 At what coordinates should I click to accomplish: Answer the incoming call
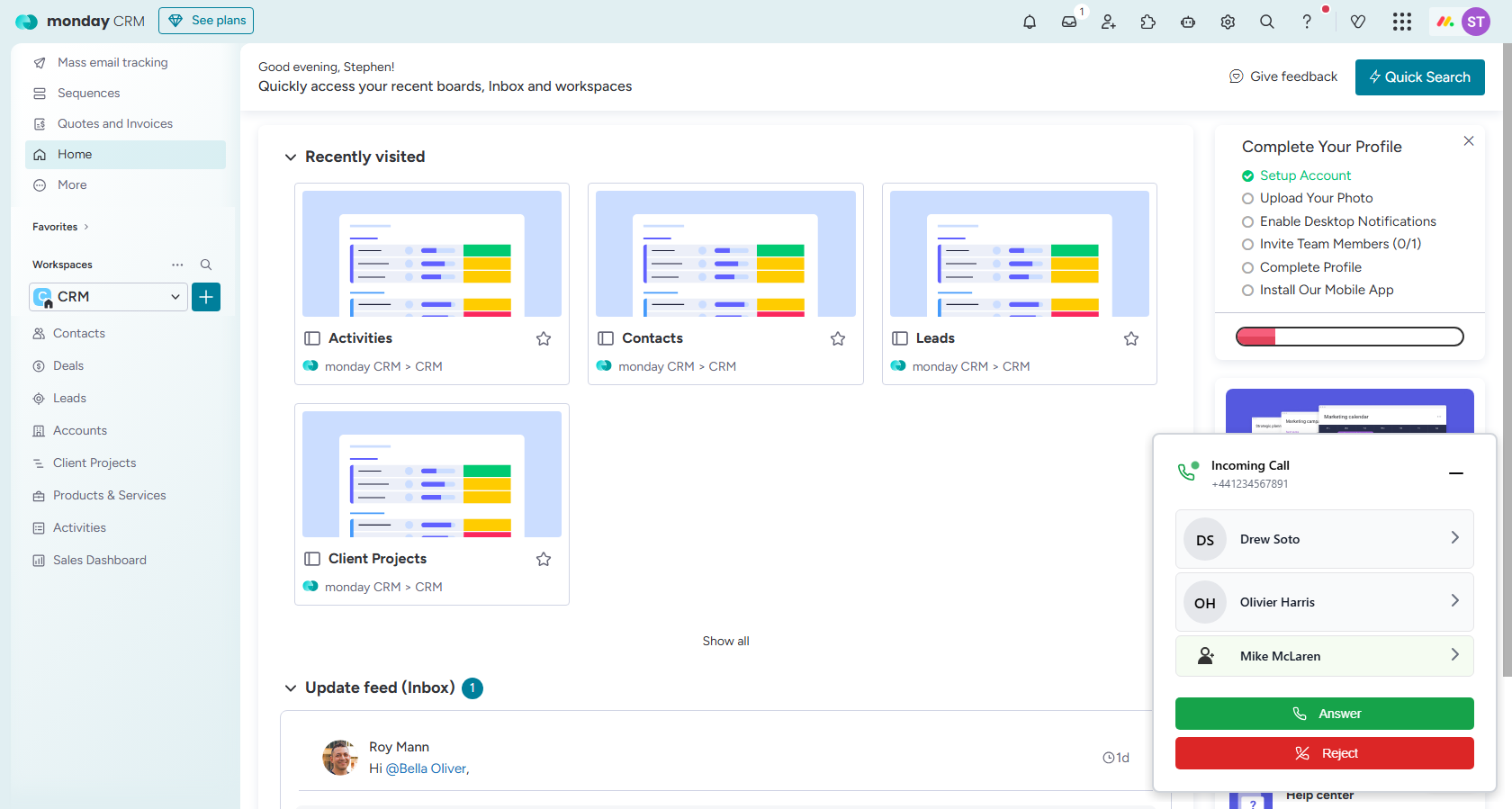pyautogui.click(x=1324, y=714)
